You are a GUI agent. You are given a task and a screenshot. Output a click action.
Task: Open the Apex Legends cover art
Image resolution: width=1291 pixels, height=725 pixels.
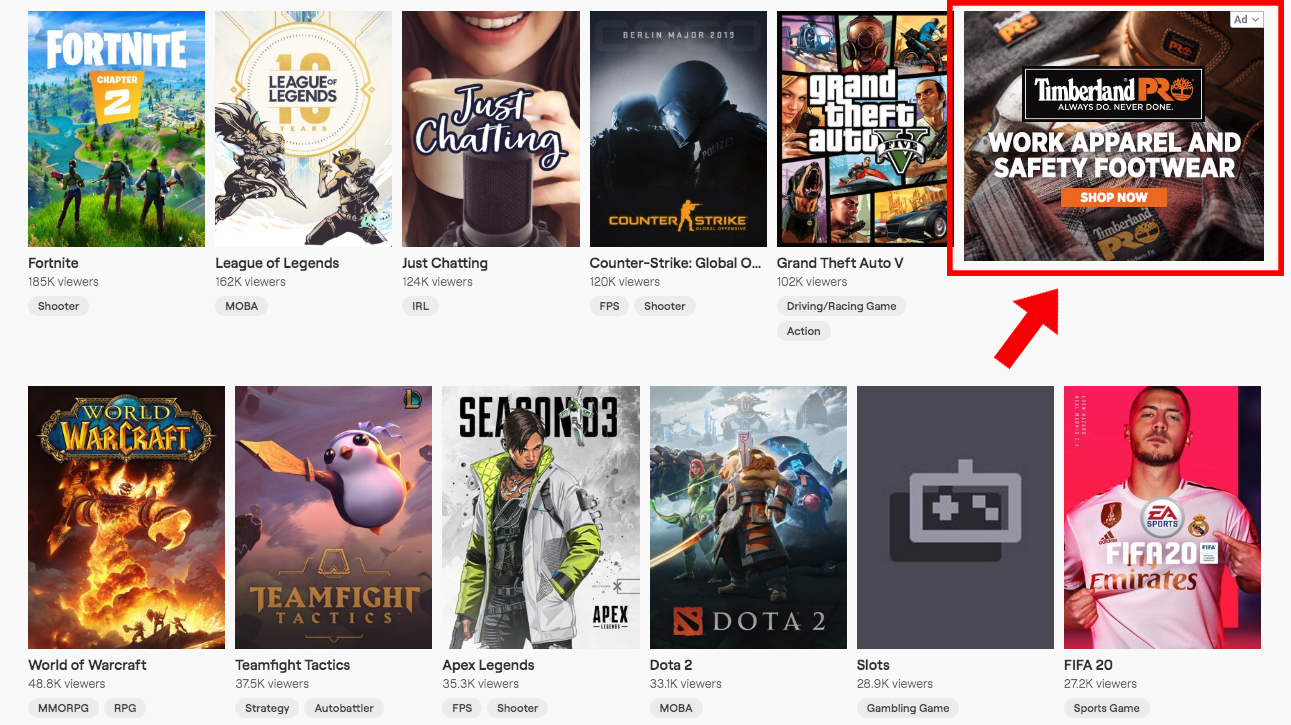(x=541, y=518)
